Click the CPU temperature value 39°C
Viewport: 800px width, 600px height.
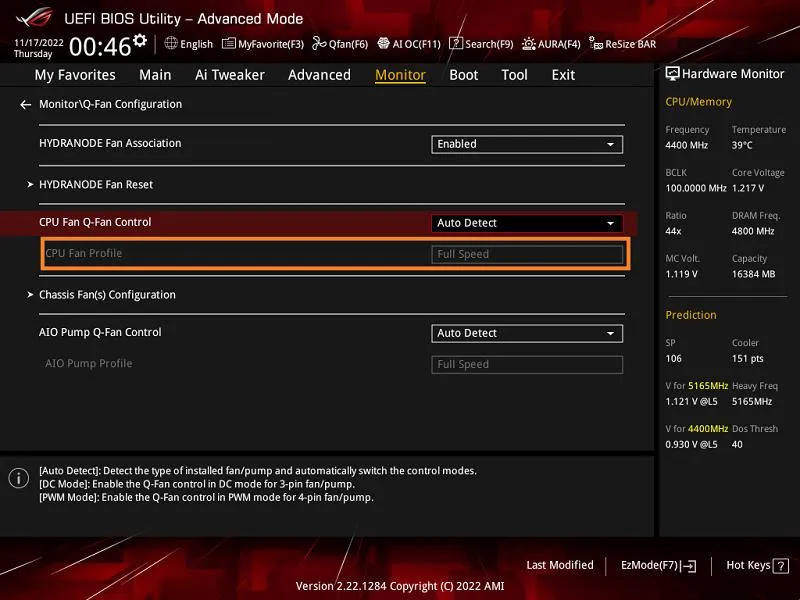click(742, 145)
